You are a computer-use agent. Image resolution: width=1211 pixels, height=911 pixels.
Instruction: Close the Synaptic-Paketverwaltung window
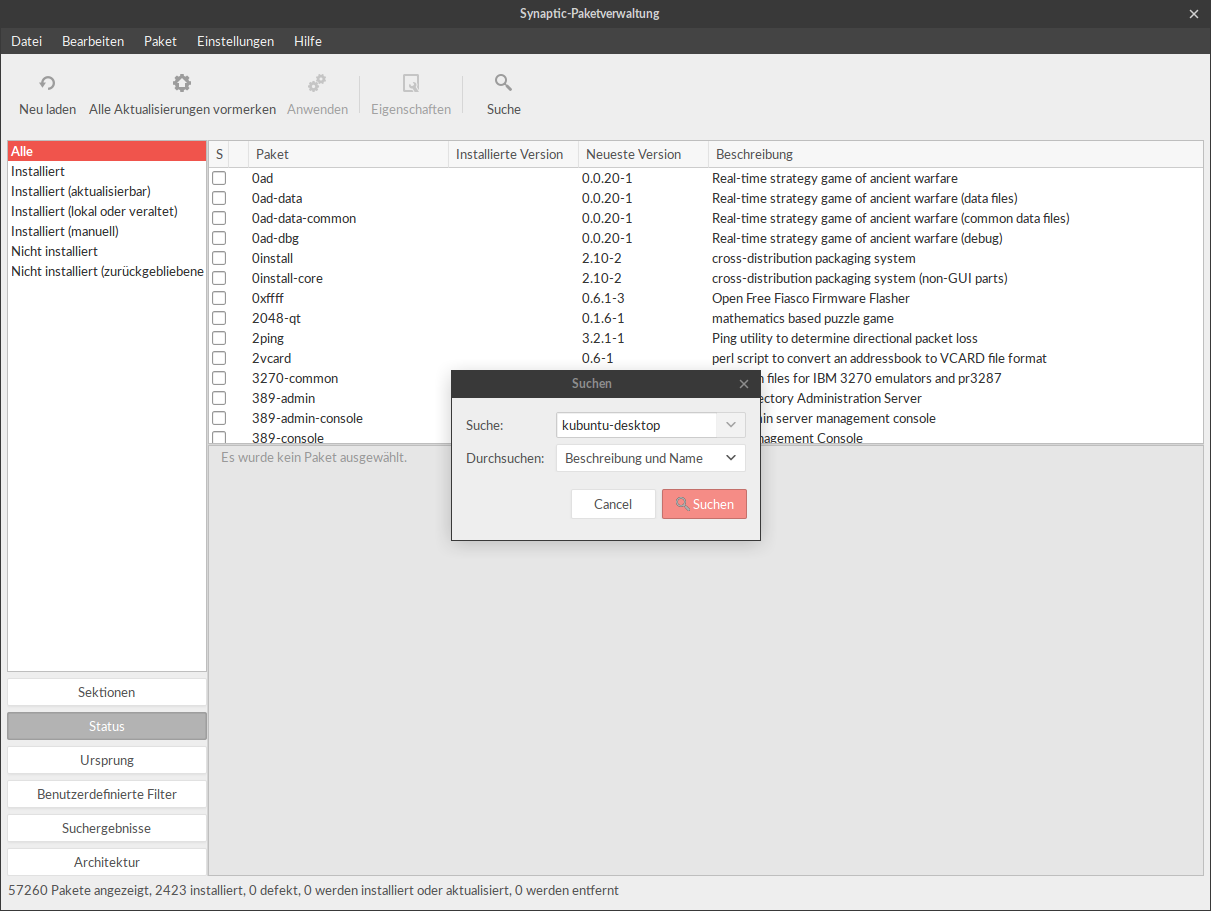(x=1193, y=14)
